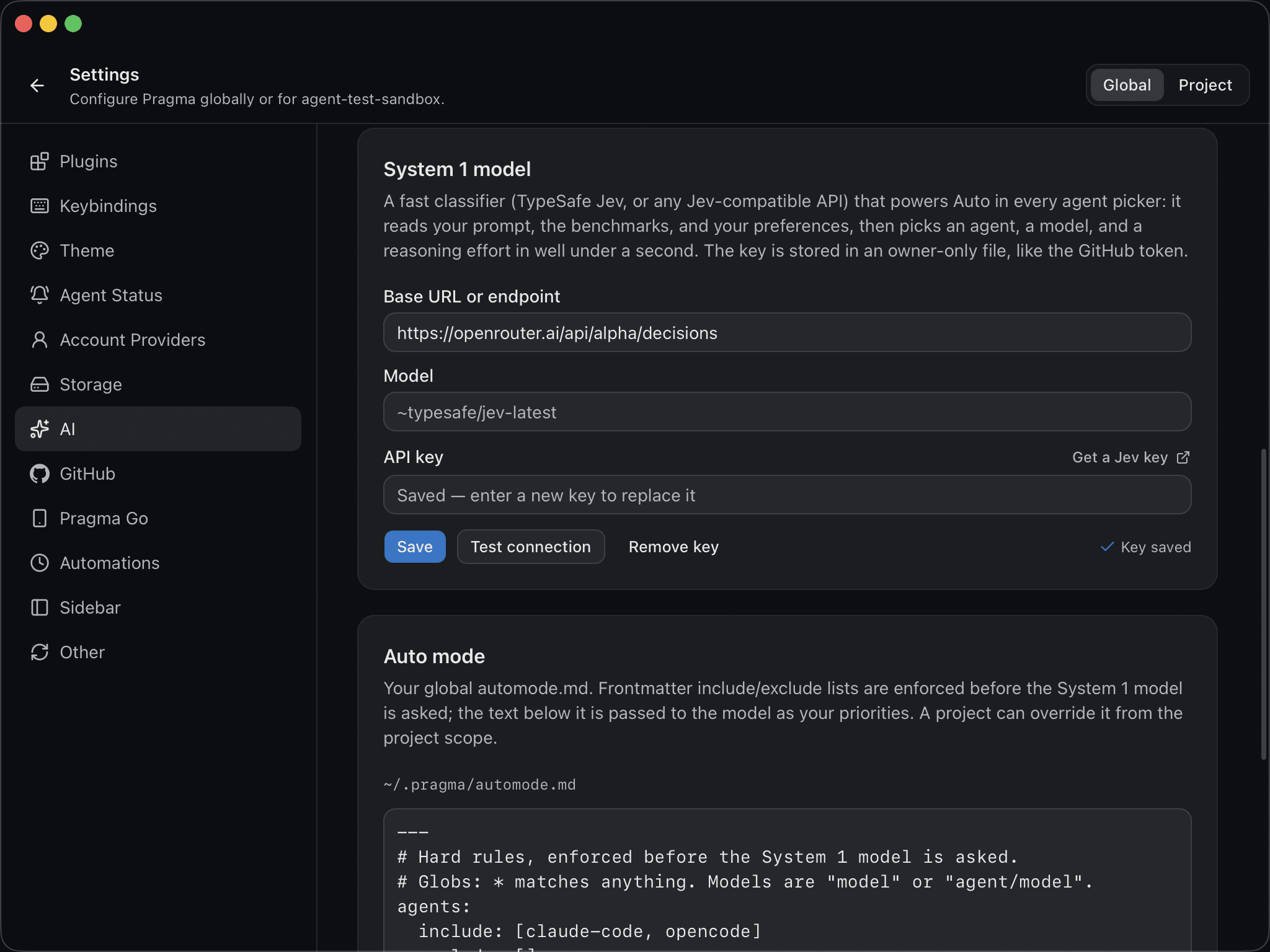Open Plugins via its puzzle icon
Viewport: 1270px width, 952px height.
click(40, 161)
